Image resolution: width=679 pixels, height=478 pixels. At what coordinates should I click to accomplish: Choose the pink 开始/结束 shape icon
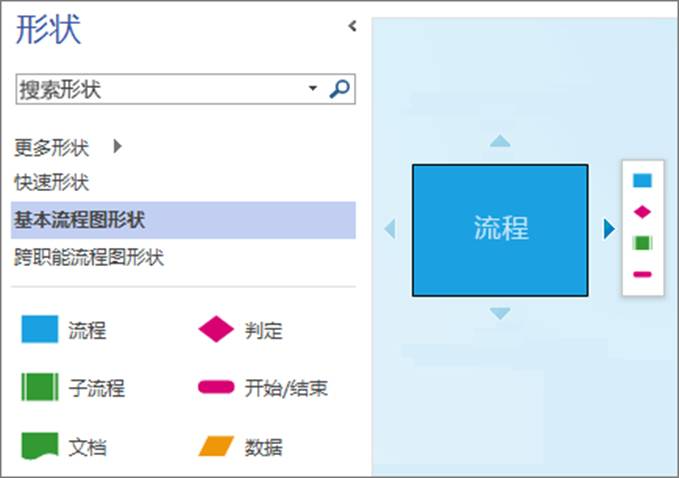[x=215, y=387]
